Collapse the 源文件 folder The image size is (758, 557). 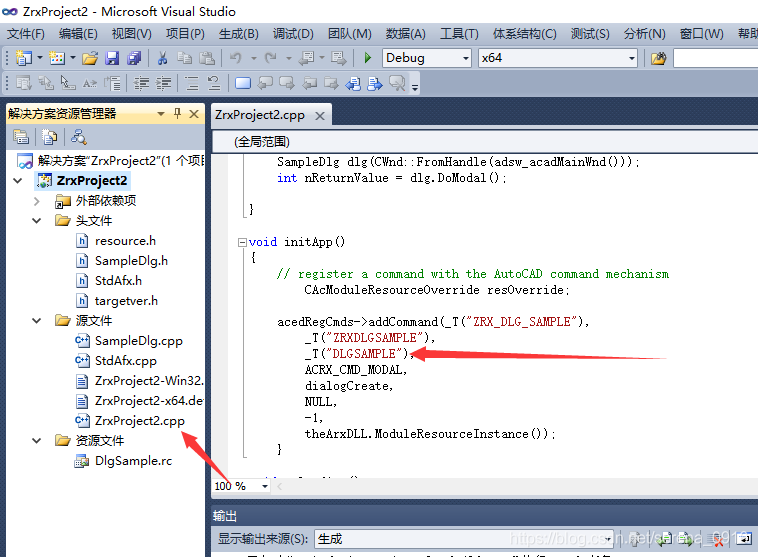37,321
